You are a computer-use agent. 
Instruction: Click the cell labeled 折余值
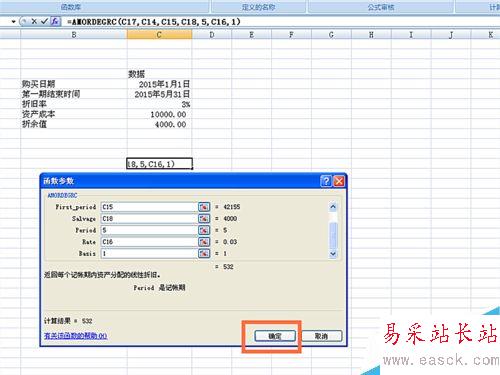(x=74, y=124)
